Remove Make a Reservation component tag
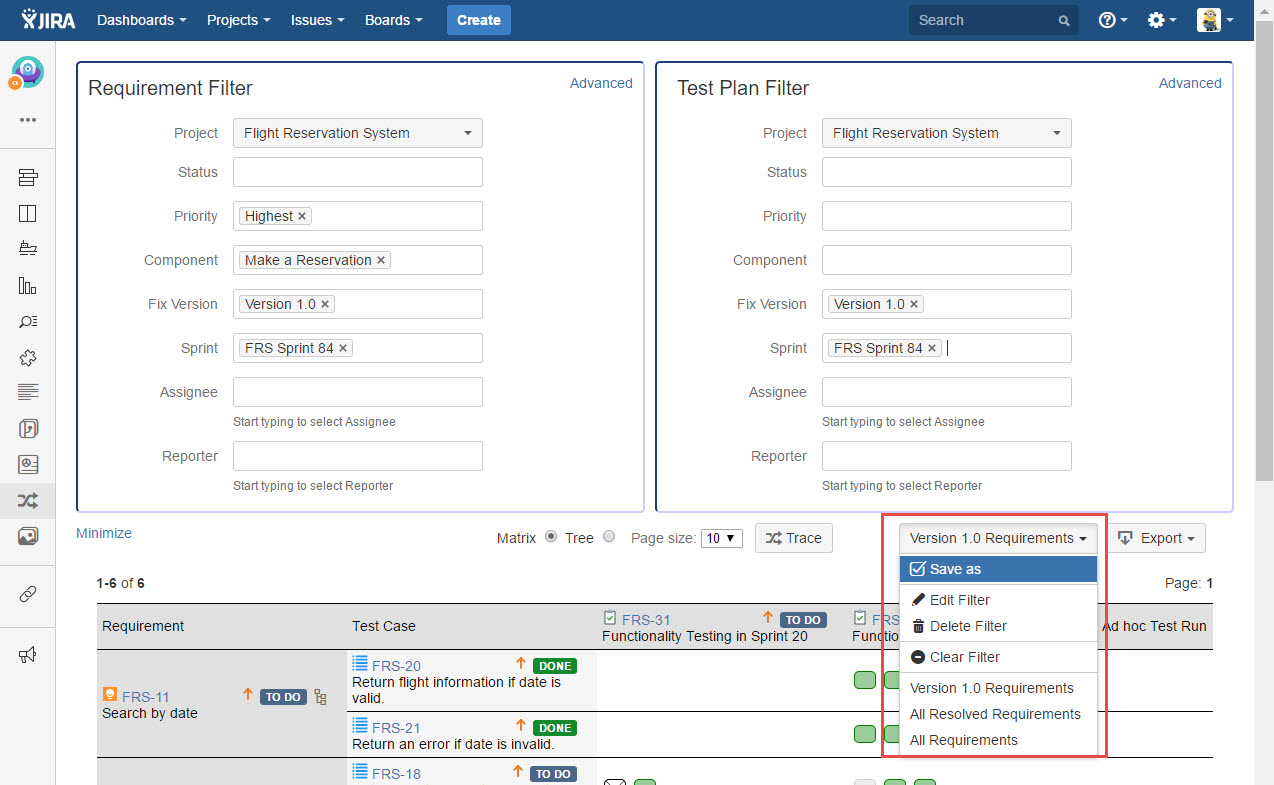The image size is (1274, 785). (x=381, y=260)
